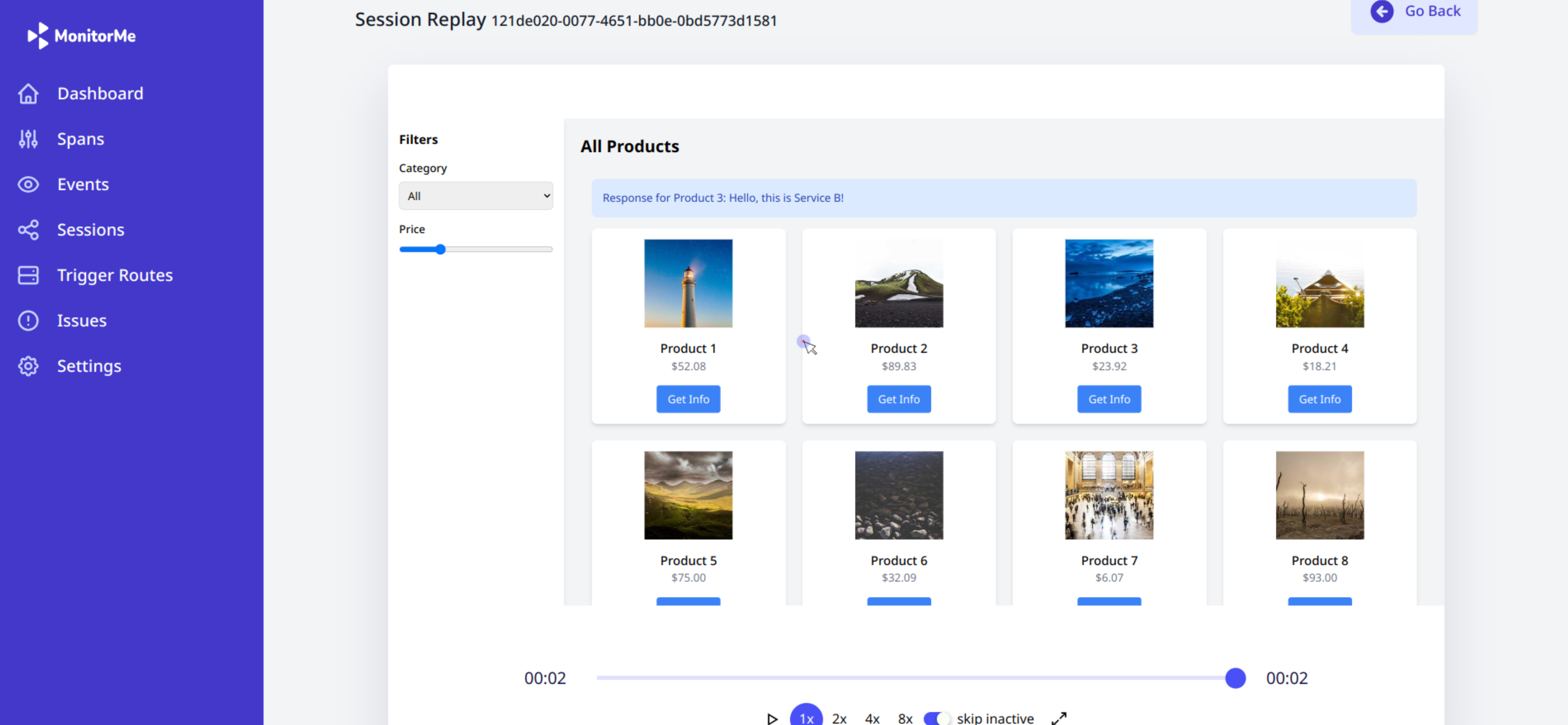The height and width of the screenshot is (725, 1568).
Task: Click the fullscreen expand arrows icon
Action: pyautogui.click(x=1059, y=718)
